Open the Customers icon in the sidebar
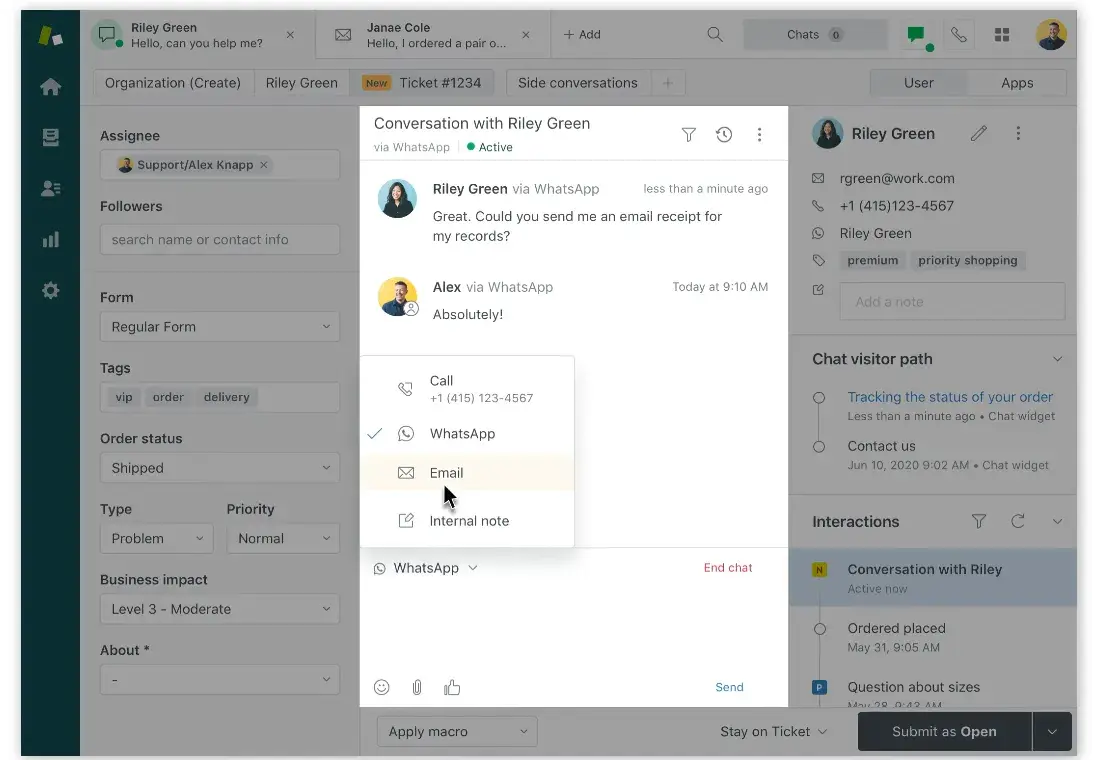The width and height of the screenshot is (1107, 760). [50, 188]
